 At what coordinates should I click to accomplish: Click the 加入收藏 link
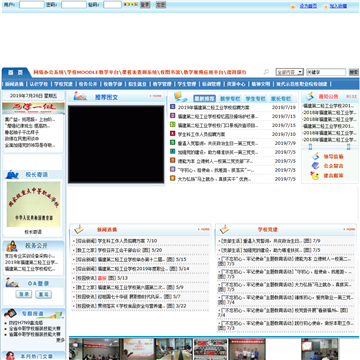(x=338, y=6)
